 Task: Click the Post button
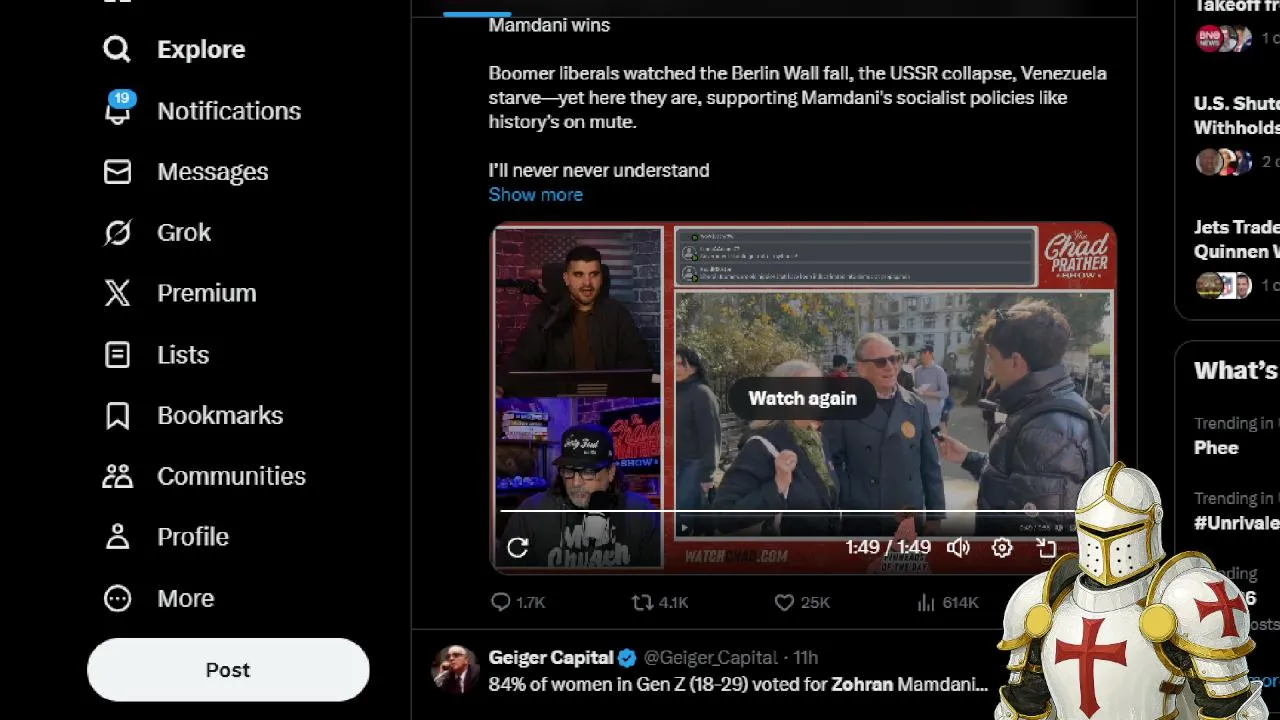tap(228, 670)
